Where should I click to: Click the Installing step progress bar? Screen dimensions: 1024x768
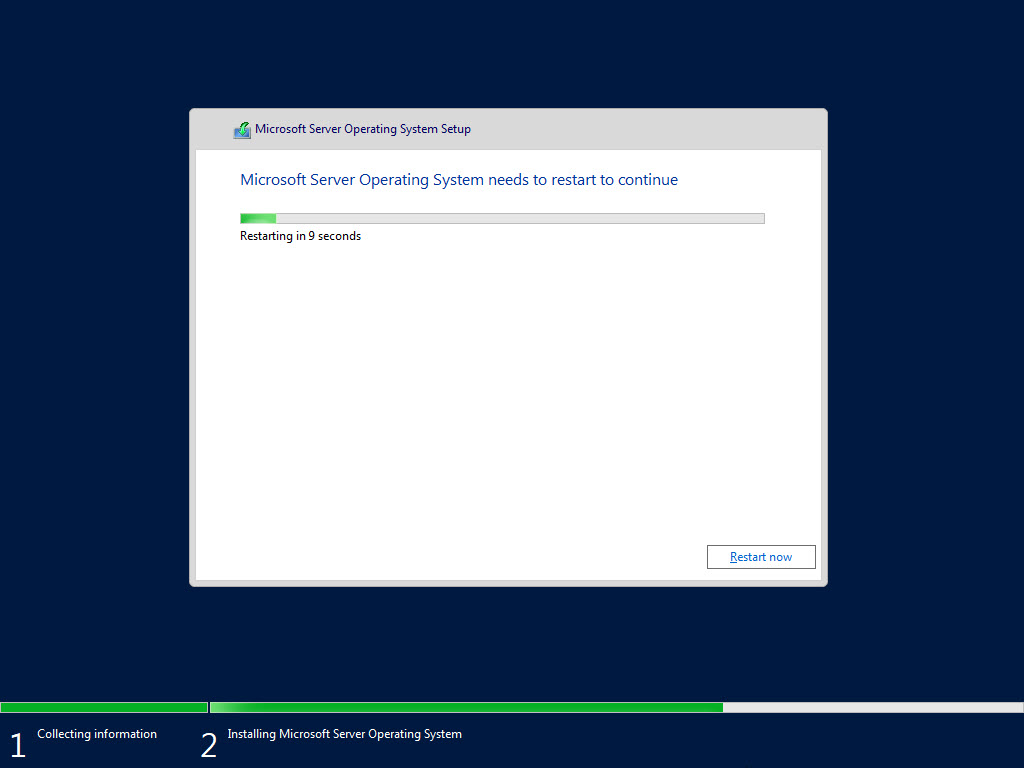tap(616, 707)
